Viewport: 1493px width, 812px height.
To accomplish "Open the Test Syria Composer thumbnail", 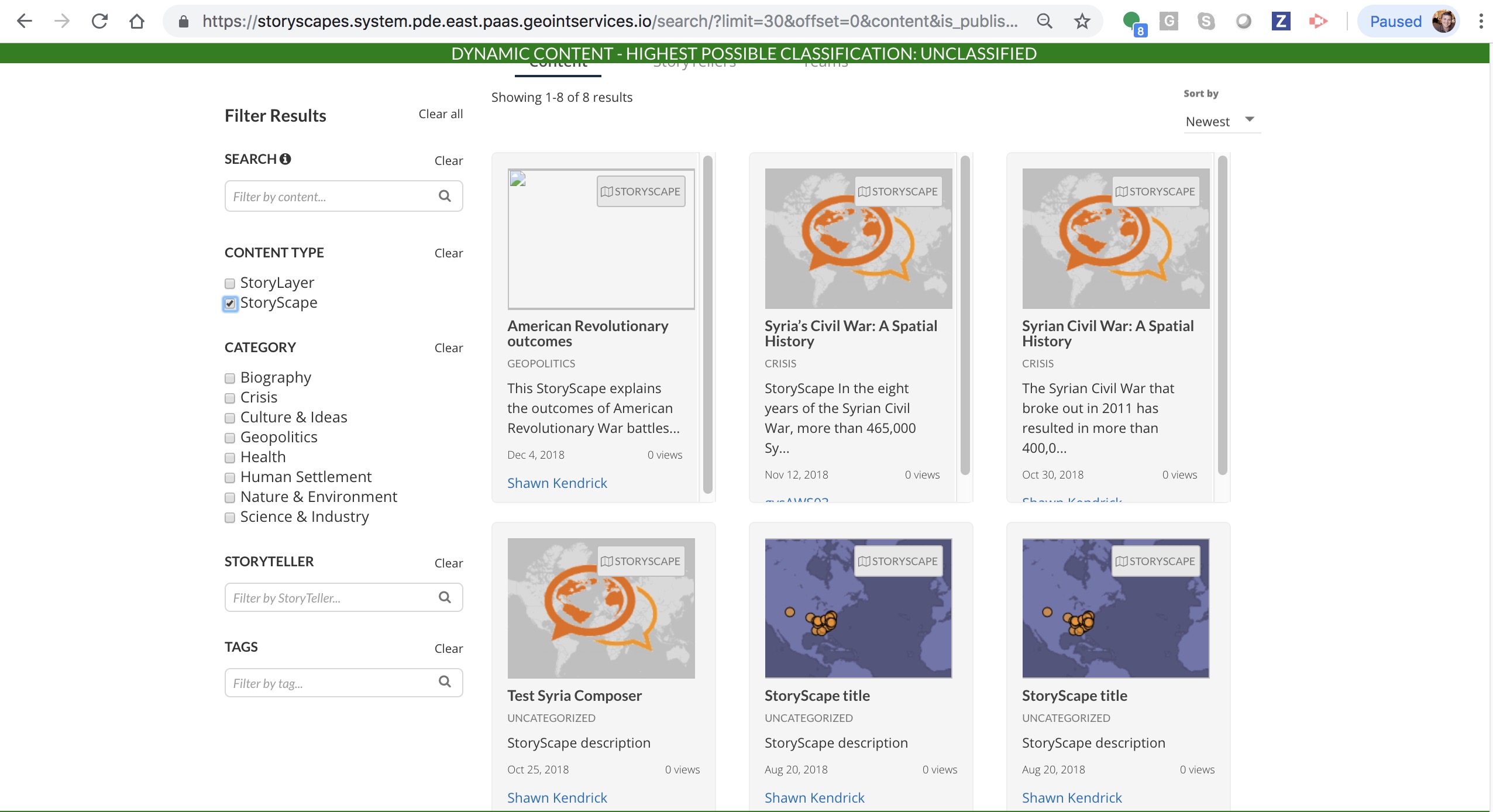I will click(601, 608).
